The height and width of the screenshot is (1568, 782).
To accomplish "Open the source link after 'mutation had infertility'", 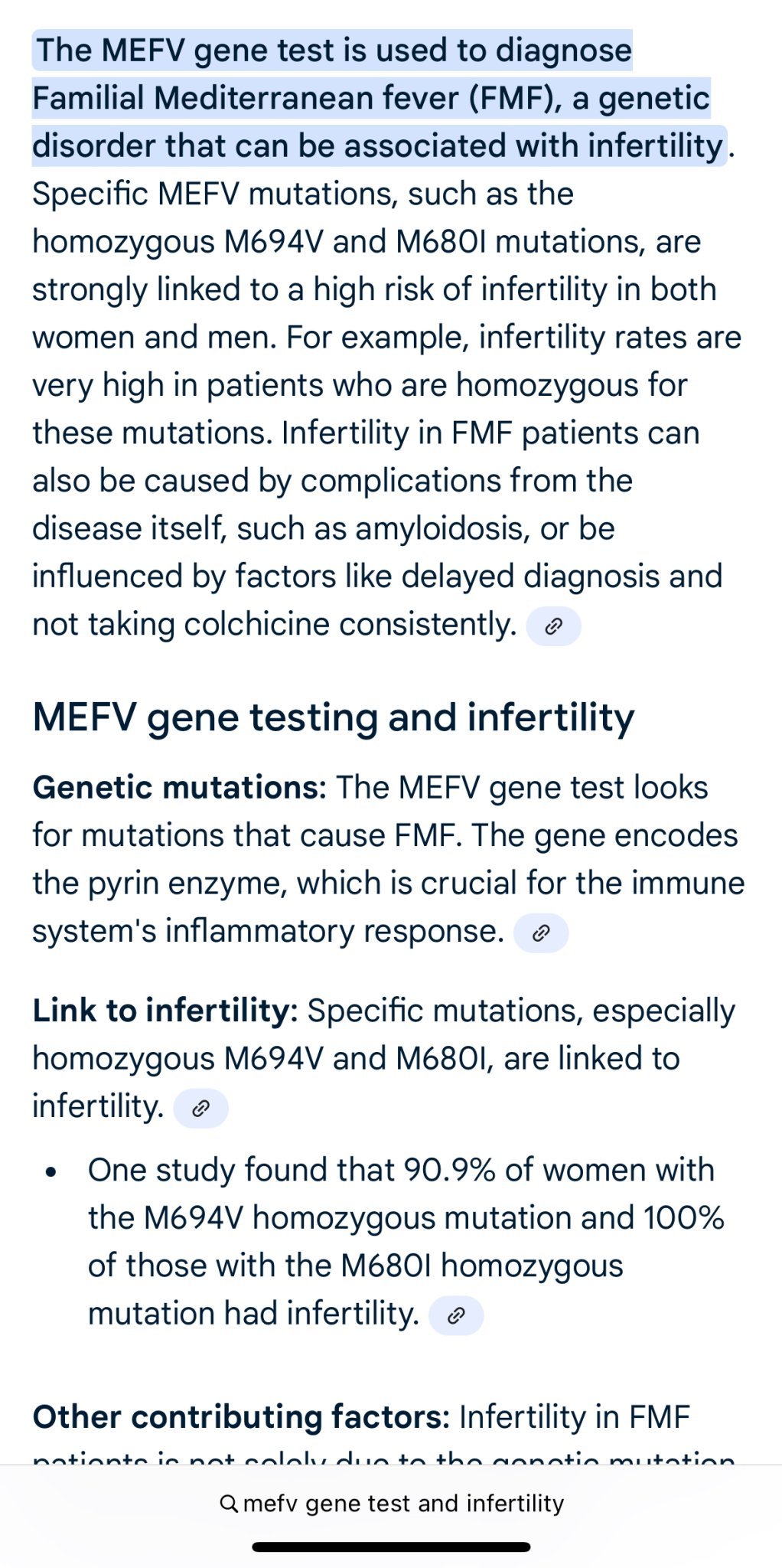I will [x=456, y=1315].
